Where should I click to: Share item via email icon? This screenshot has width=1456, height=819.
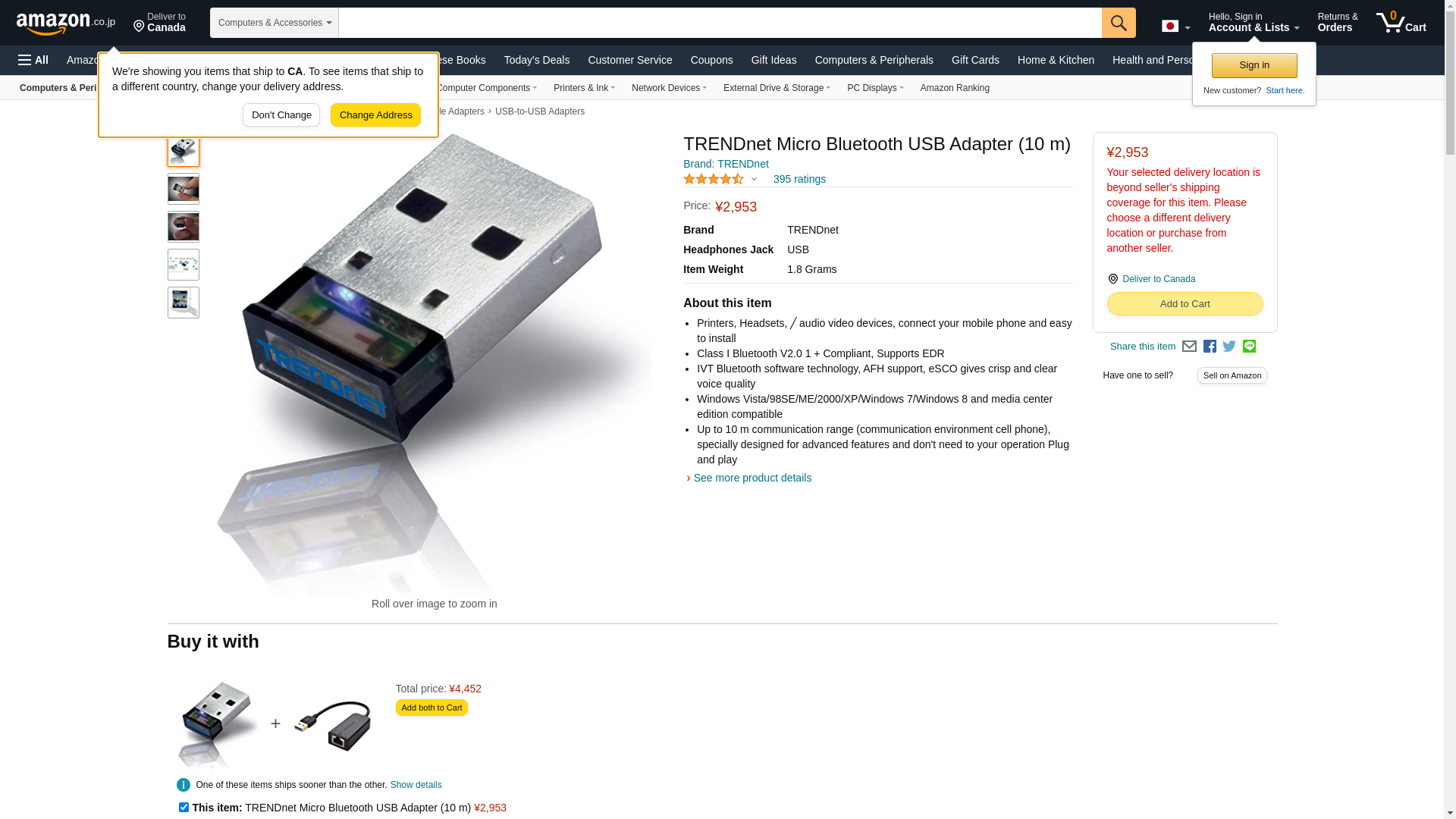click(1189, 347)
